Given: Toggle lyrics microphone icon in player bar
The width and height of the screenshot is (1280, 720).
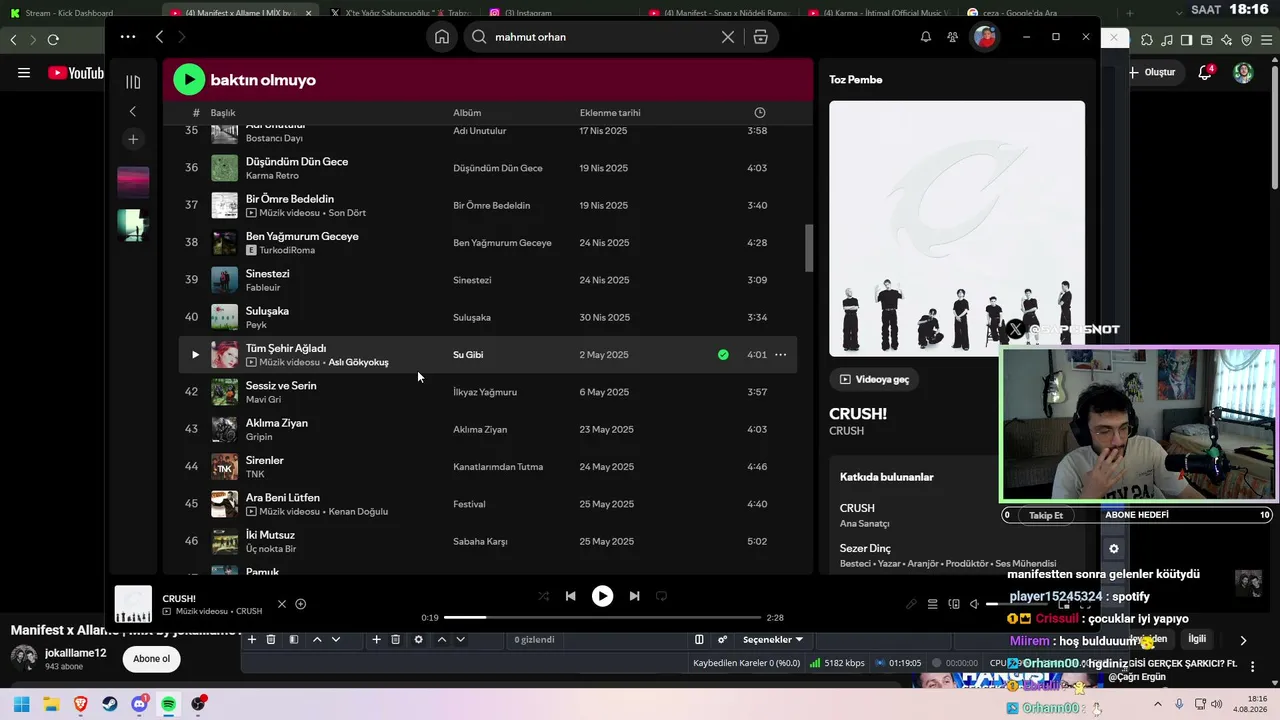Looking at the screenshot, I should [911, 604].
